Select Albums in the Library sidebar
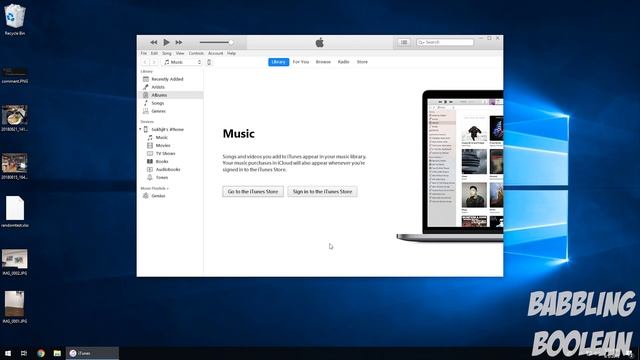The height and width of the screenshot is (360, 640). tap(171, 95)
